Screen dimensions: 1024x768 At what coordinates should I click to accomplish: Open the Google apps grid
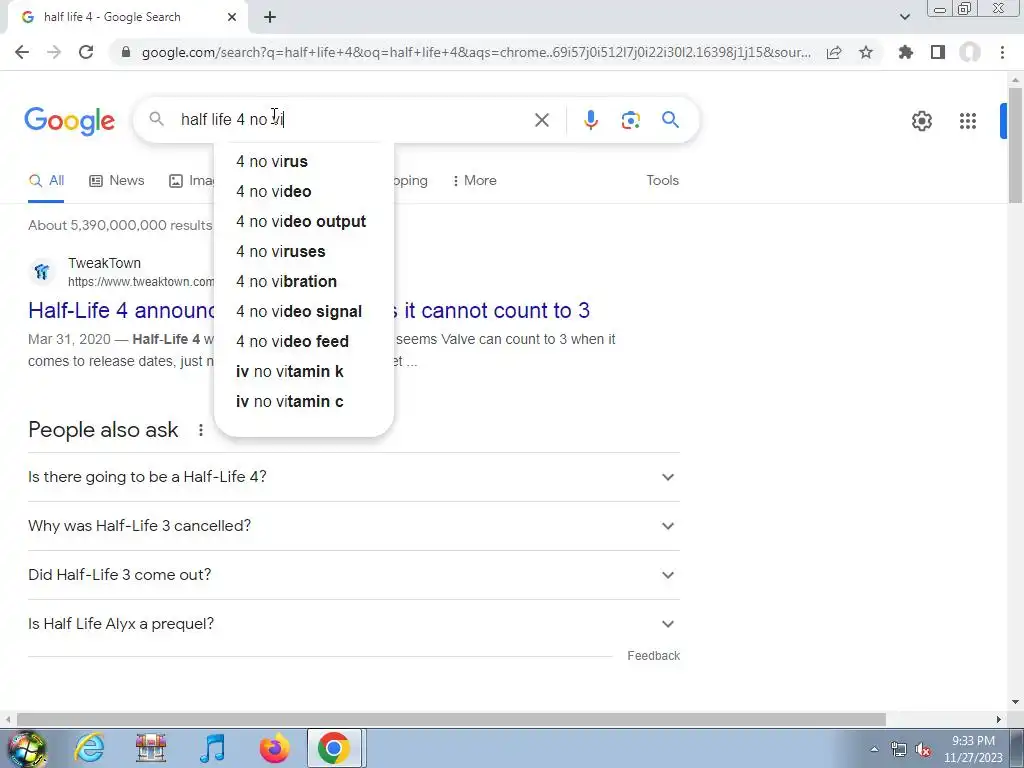point(967,121)
